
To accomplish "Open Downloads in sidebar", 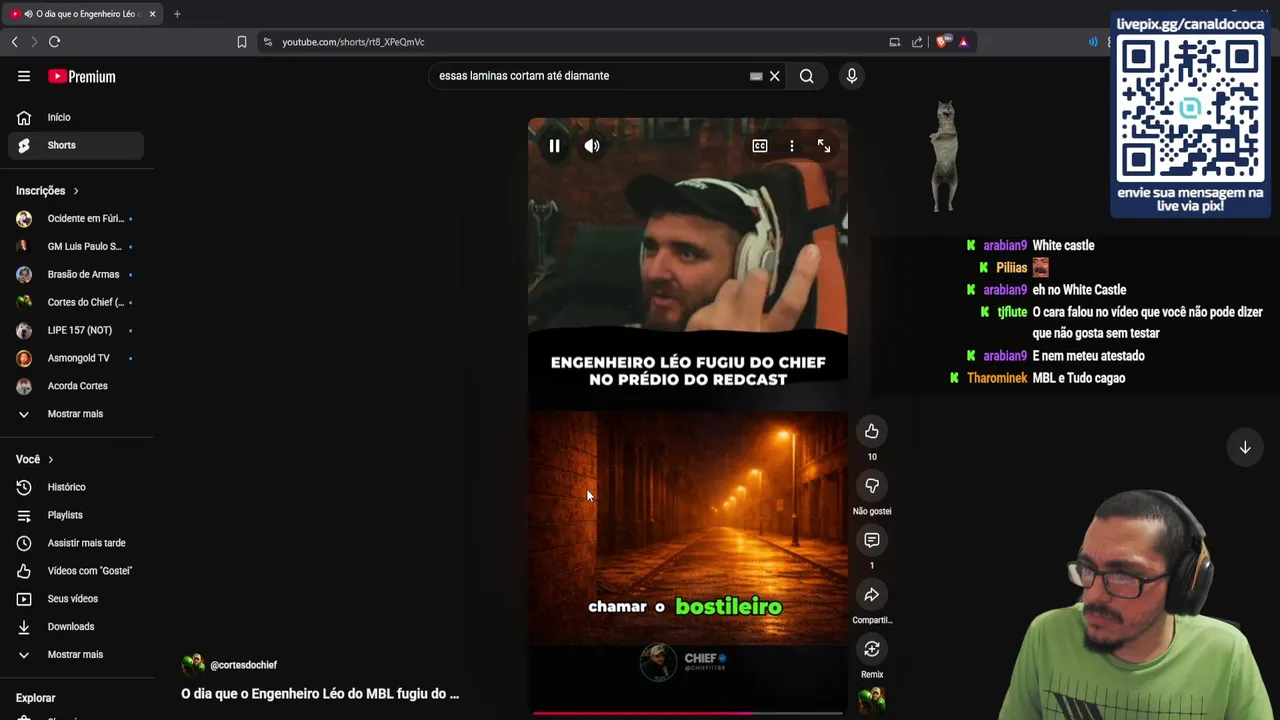I will (77, 627).
